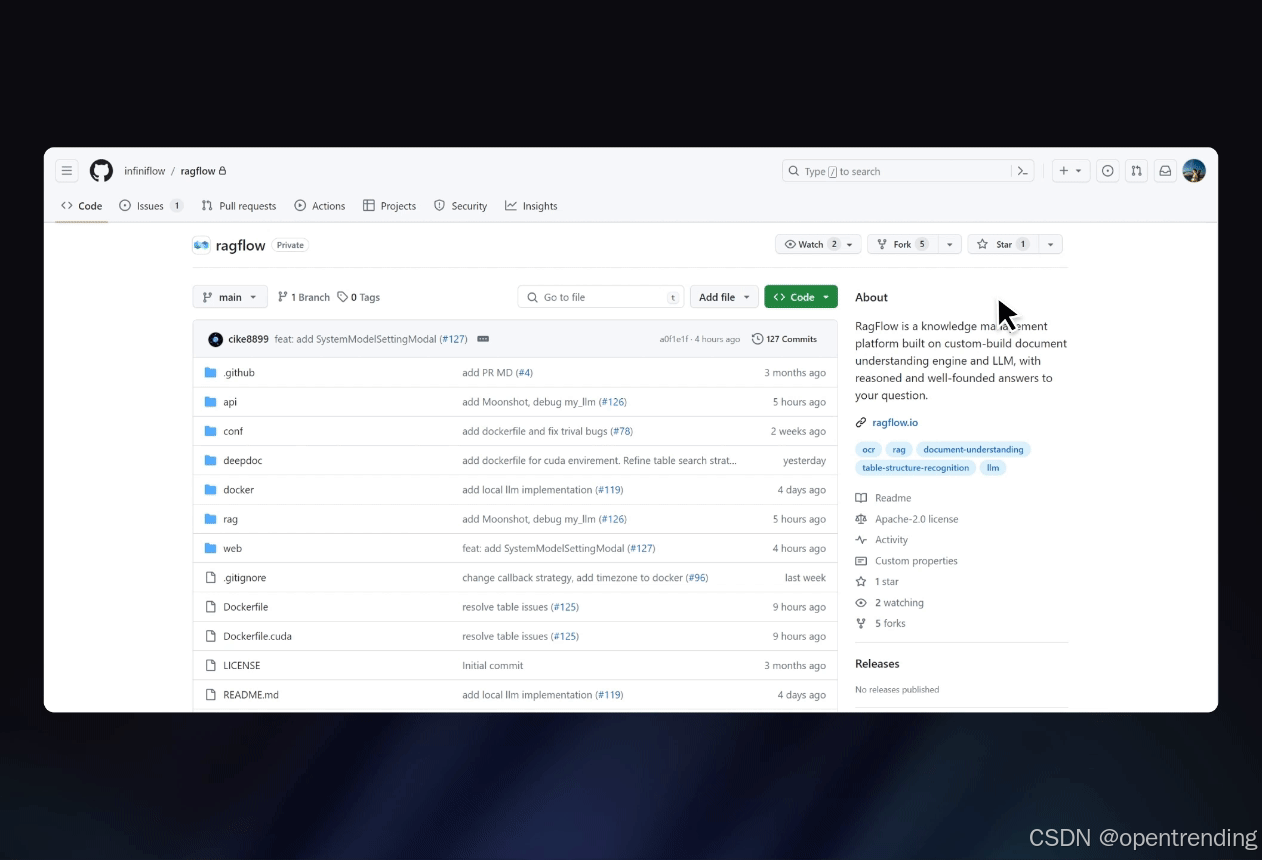Click the table-structure-recognition topic tag

point(915,468)
